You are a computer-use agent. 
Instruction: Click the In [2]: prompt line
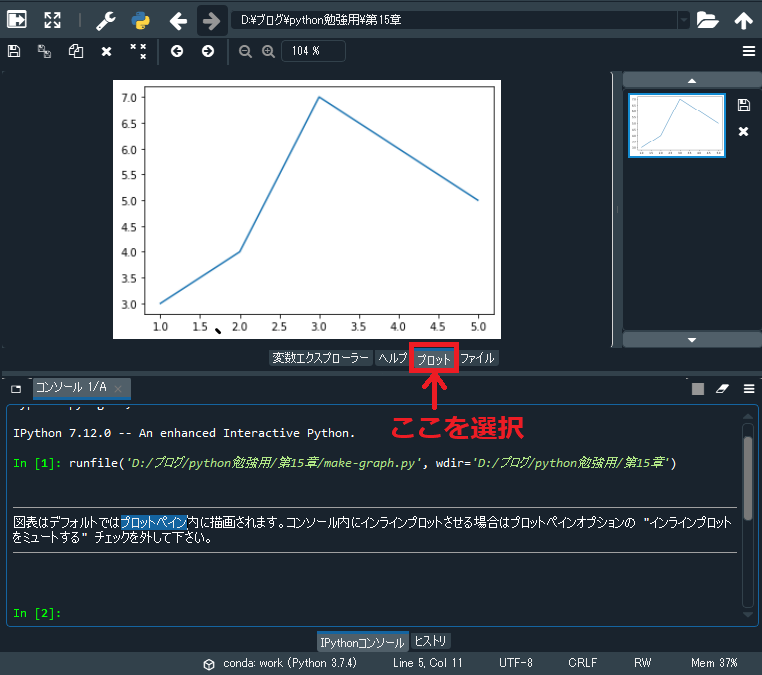pyautogui.click(x=37, y=613)
